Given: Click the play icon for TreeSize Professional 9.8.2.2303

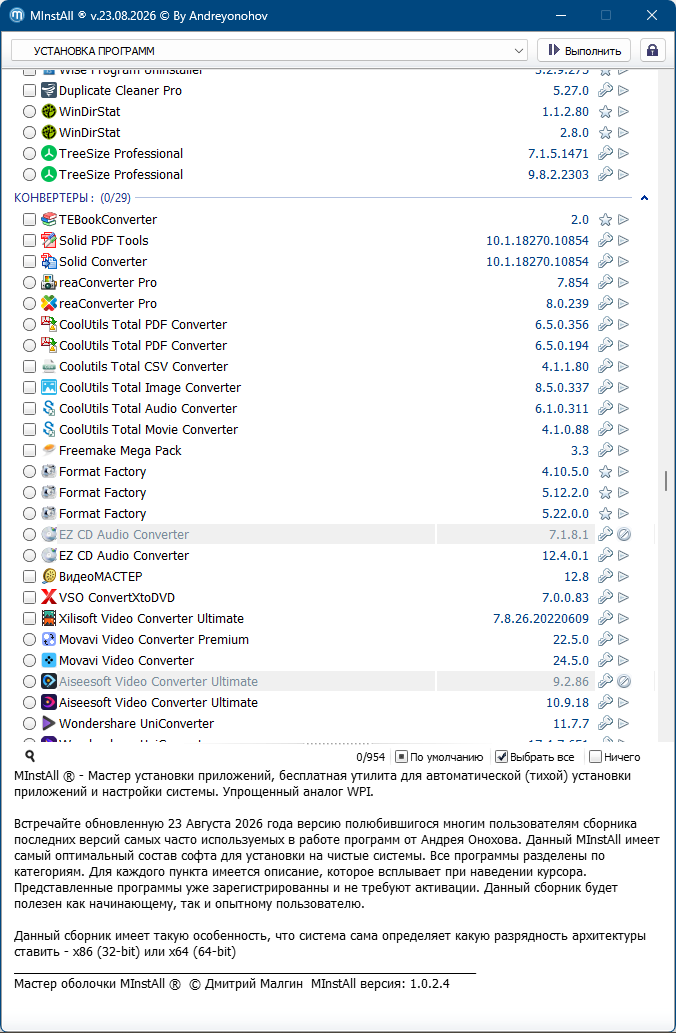Looking at the screenshot, I should coord(623,175).
